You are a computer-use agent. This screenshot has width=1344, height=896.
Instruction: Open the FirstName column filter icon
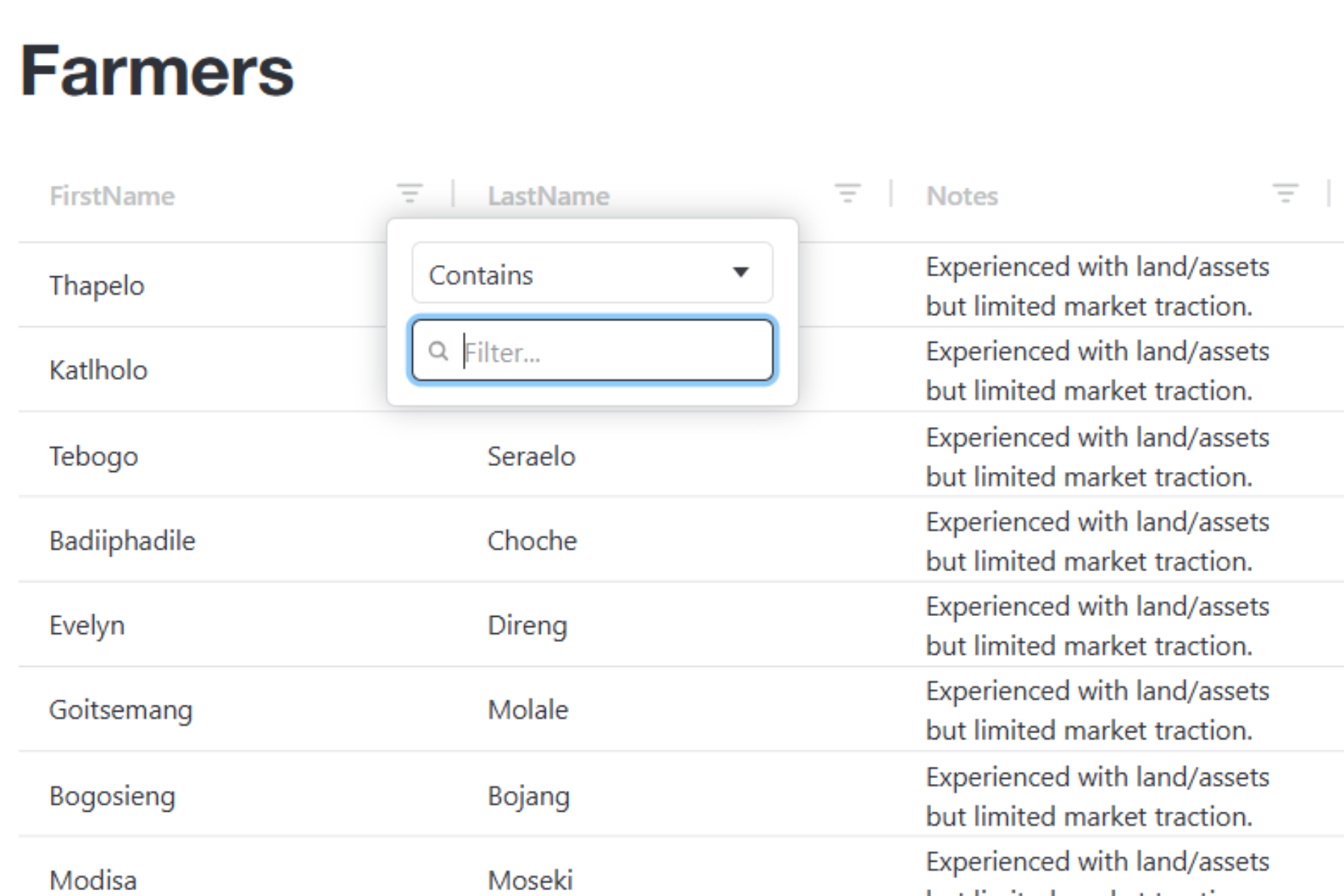[x=409, y=193]
